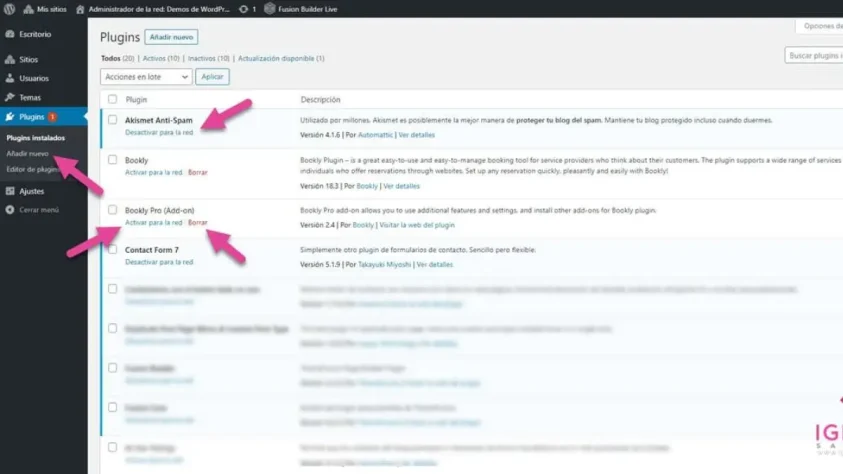Viewport: 843px width, 474px height.
Task: Click the Descripción column header
Action: pos(320,99)
